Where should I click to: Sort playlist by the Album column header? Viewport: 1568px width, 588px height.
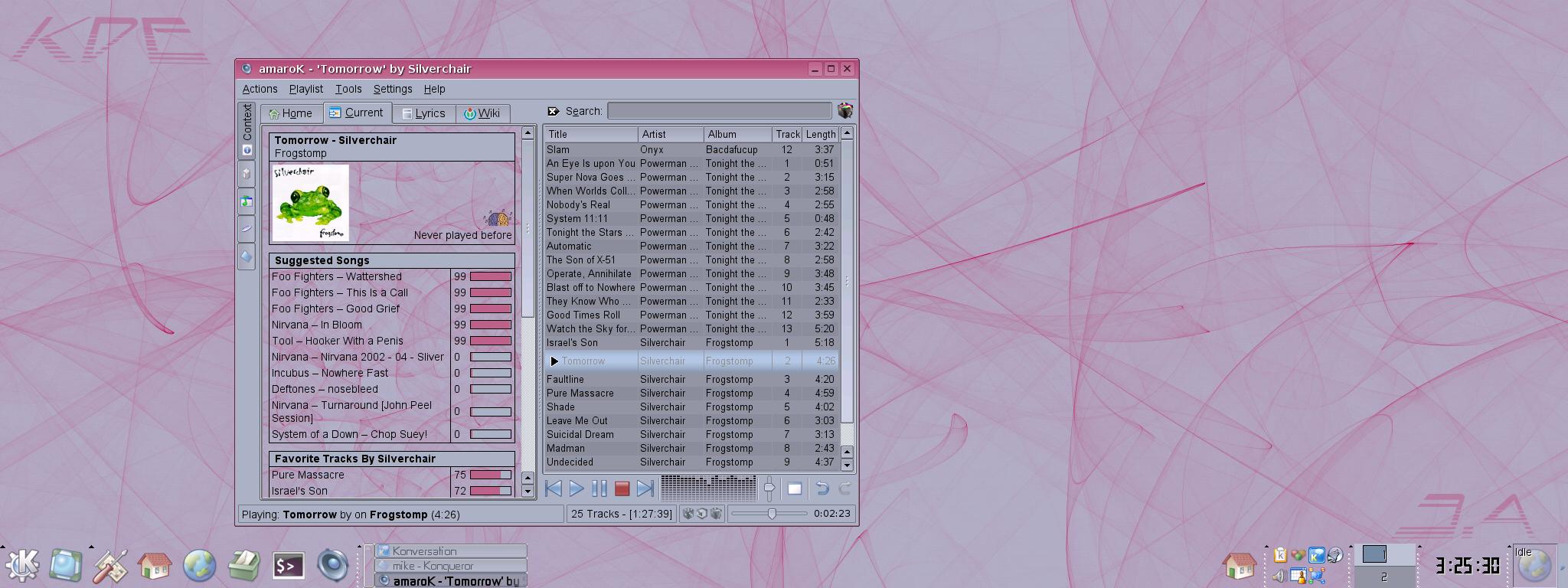[738, 134]
